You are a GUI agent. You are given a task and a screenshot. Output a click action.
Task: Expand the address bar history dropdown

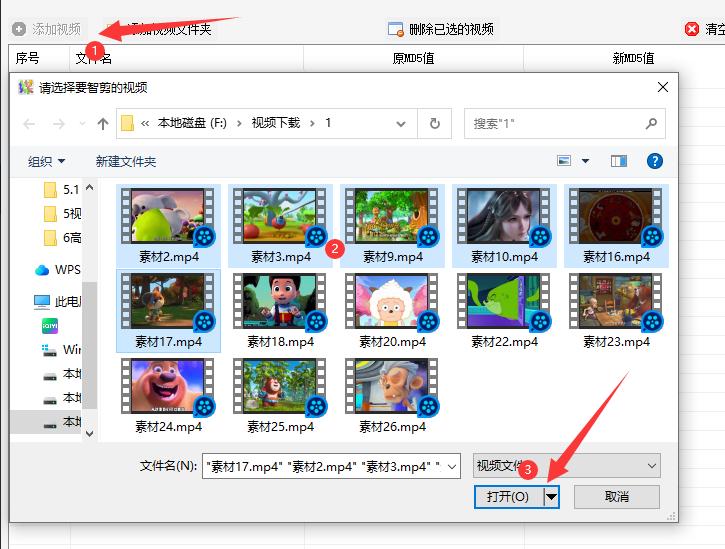[x=401, y=123]
